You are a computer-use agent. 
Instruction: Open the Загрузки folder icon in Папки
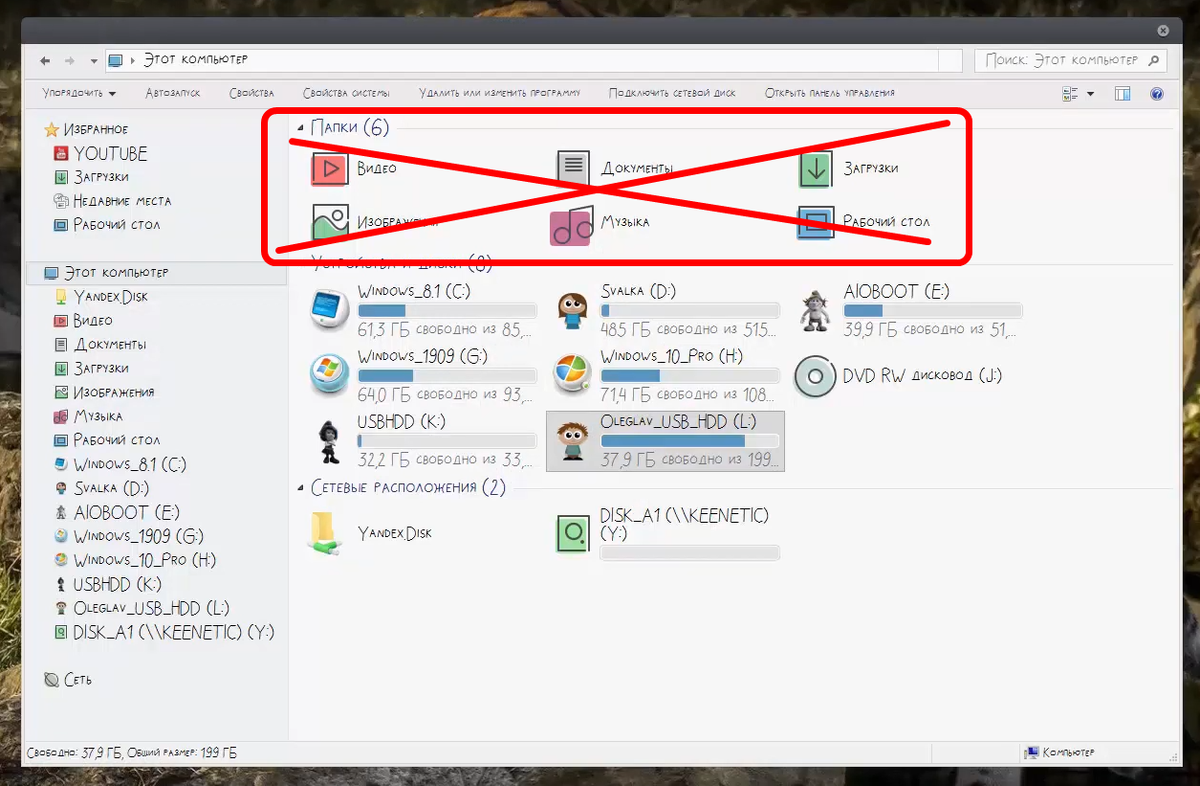coord(815,168)
